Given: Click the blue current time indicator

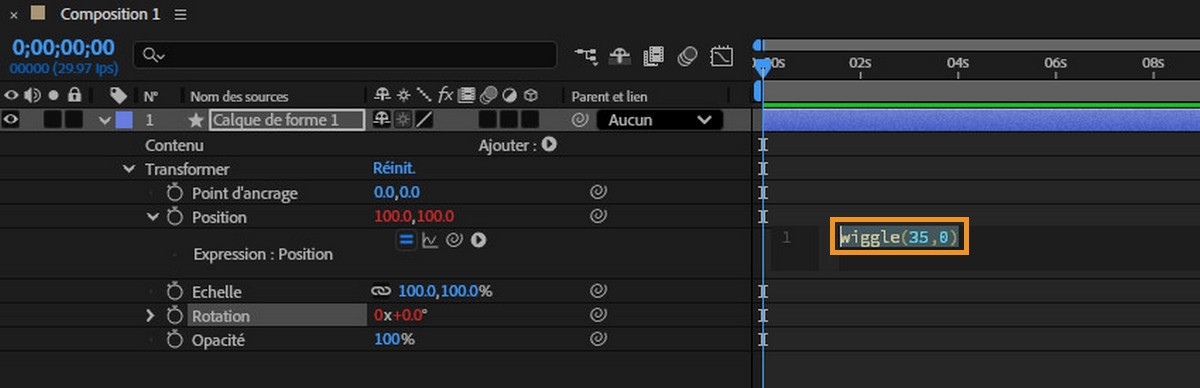Looking at the screenshot, I should coord(763,68).
